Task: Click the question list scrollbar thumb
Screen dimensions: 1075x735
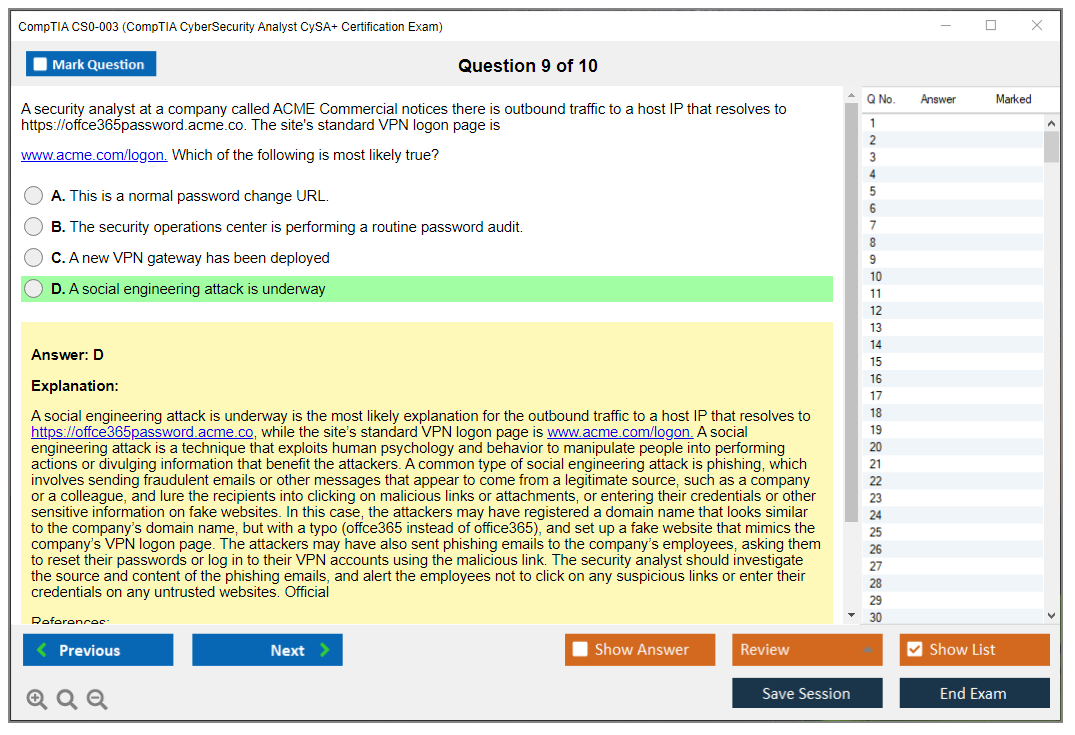Action: (1051, 146)
